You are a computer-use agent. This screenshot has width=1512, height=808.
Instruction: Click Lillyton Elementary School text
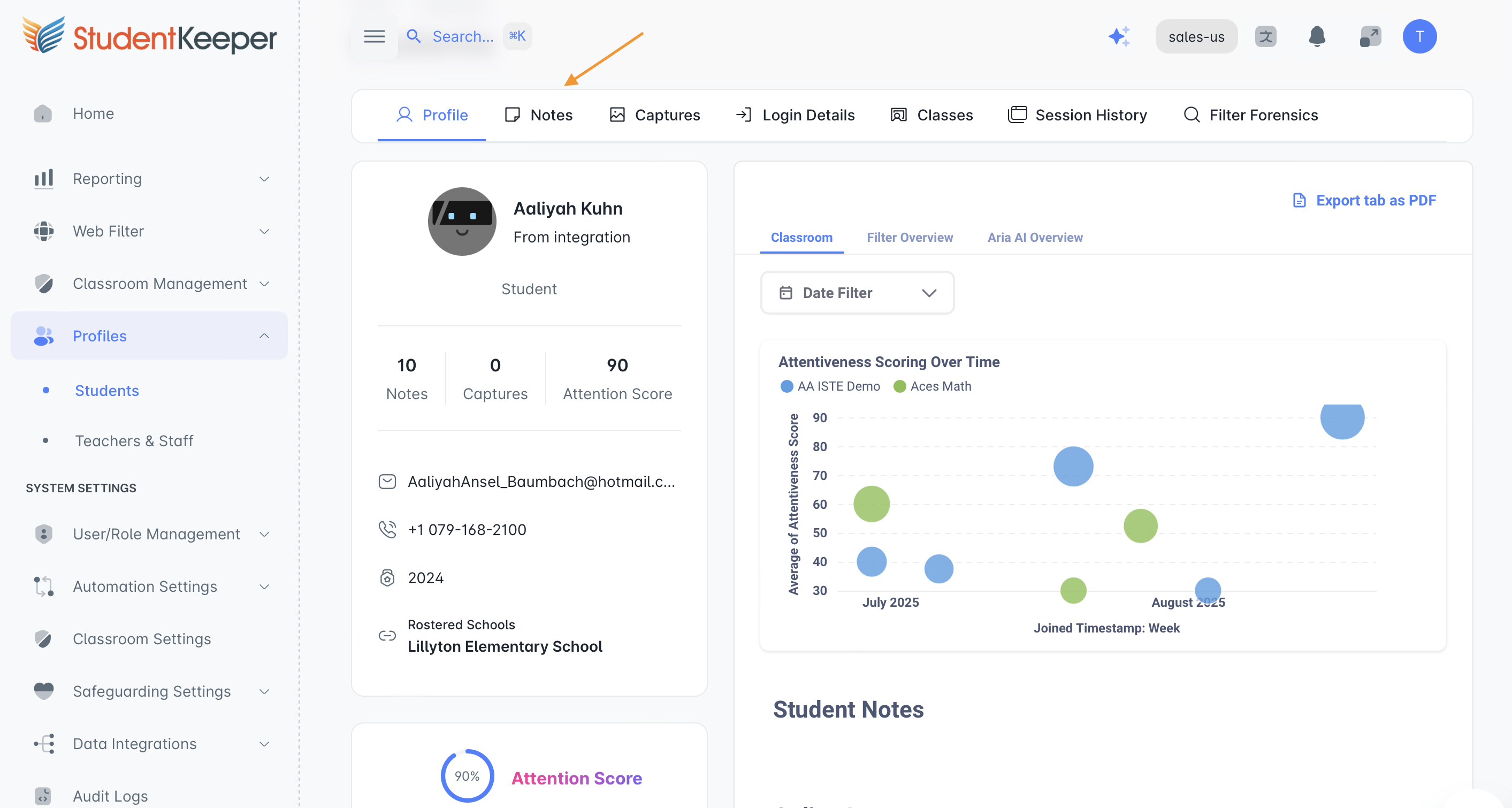click(x=505, y=646)
